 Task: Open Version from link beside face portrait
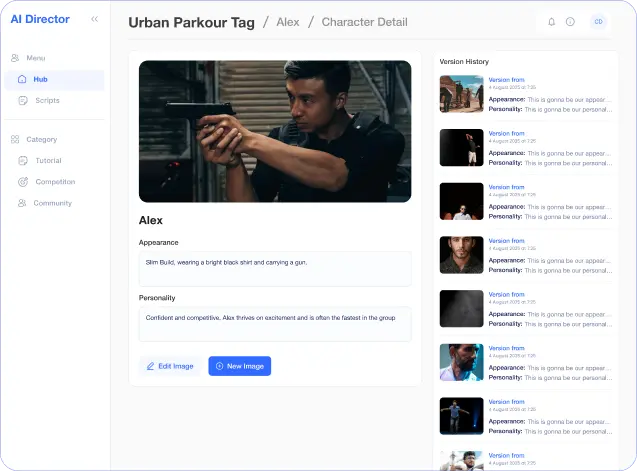coord(506,241)
